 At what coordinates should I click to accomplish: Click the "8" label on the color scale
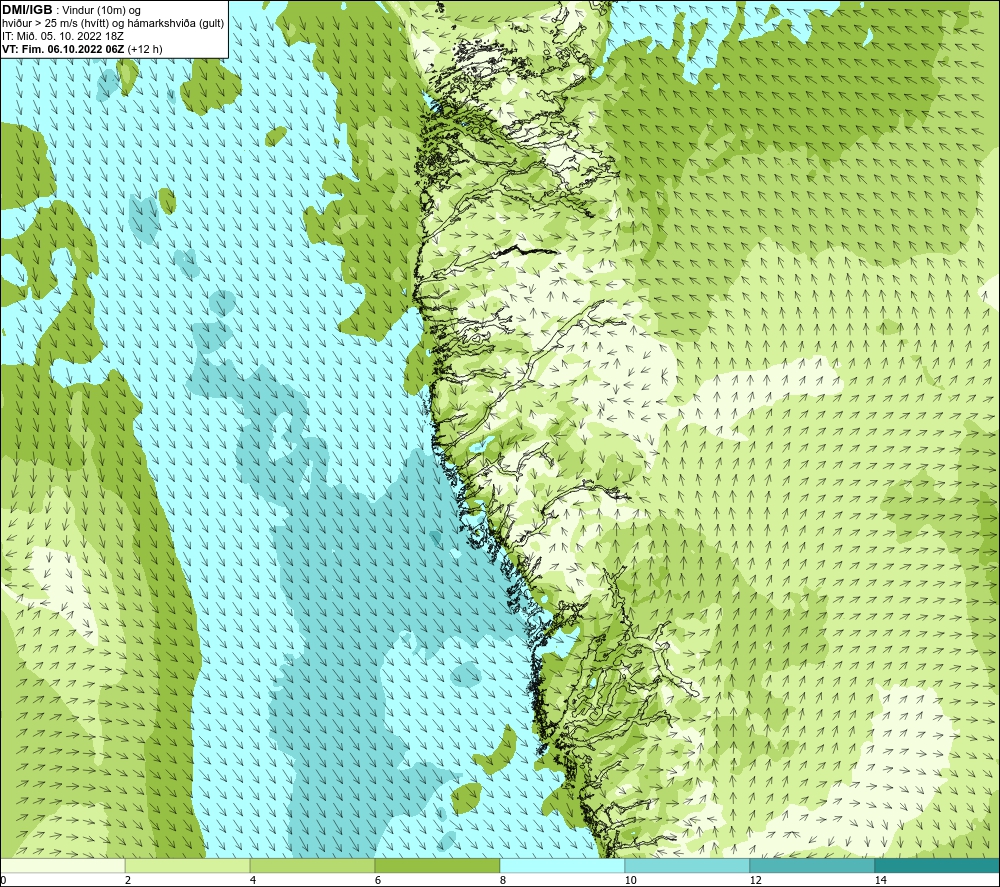tap(503, 881)
